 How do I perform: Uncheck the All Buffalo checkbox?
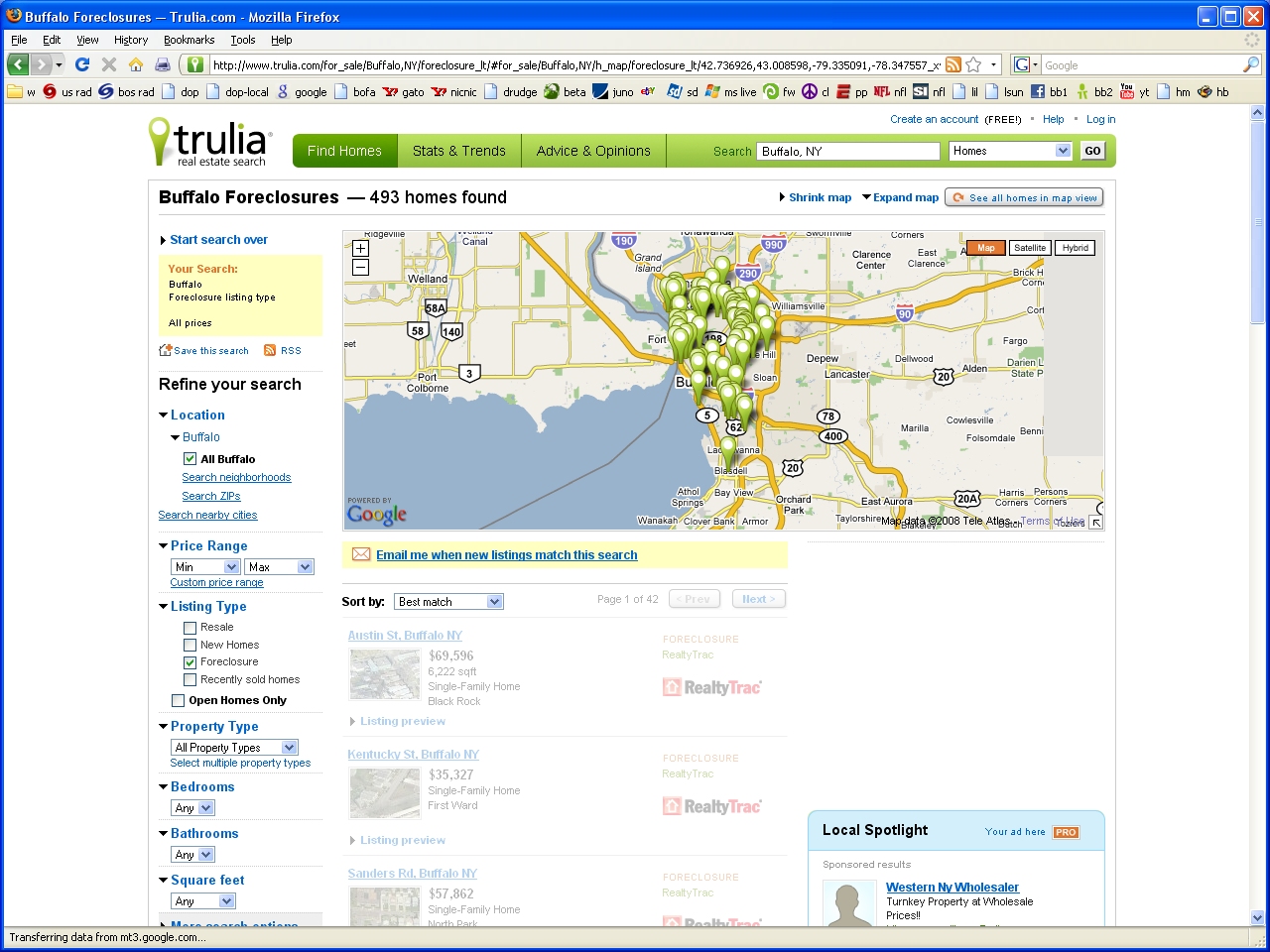[x=190, y=459]
